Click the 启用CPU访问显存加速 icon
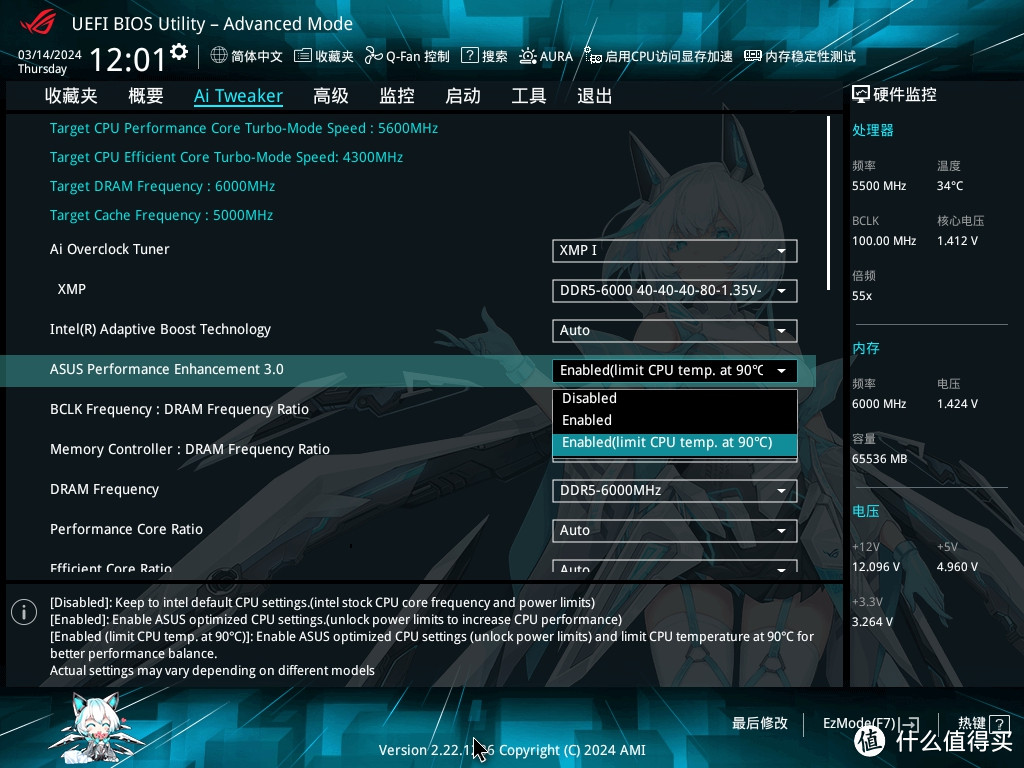The height and width of the screenshot is (768, 1024). click(x=592, y=56)
